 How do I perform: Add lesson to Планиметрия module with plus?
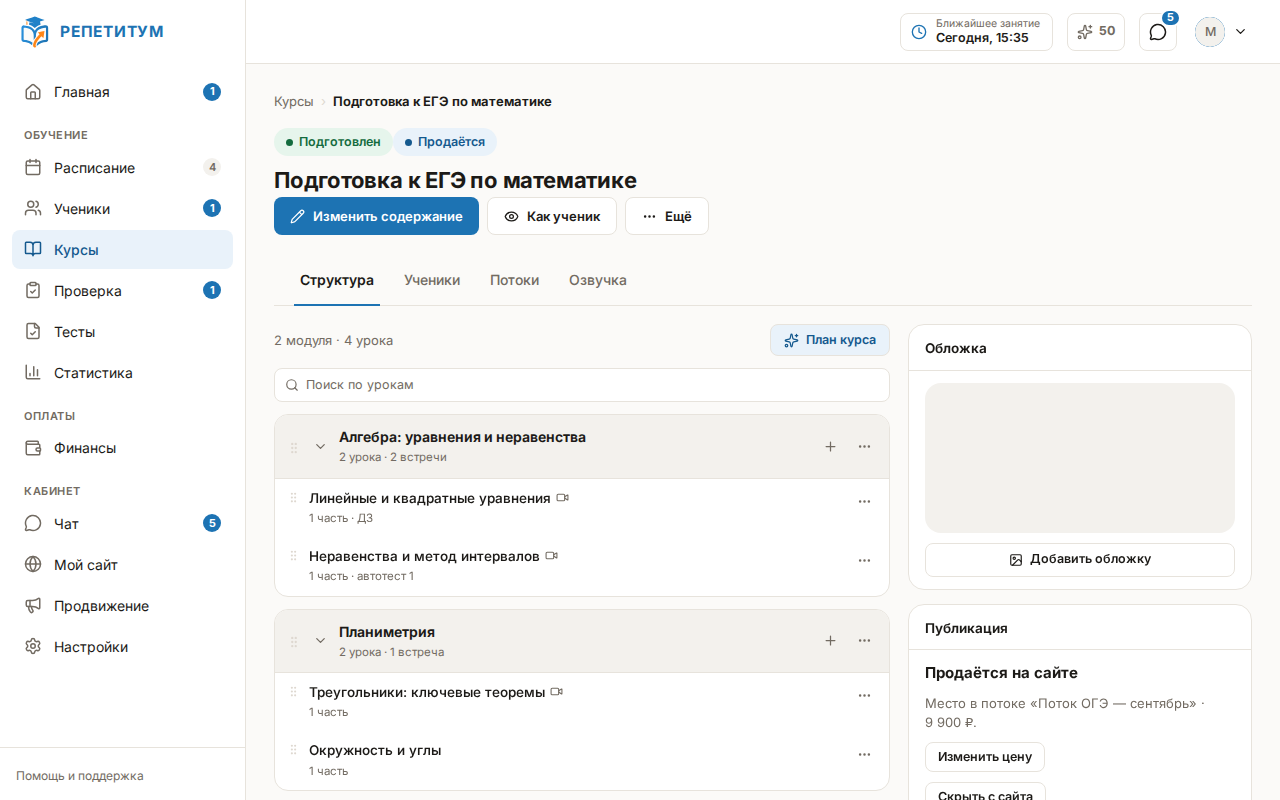pos(830,641)
